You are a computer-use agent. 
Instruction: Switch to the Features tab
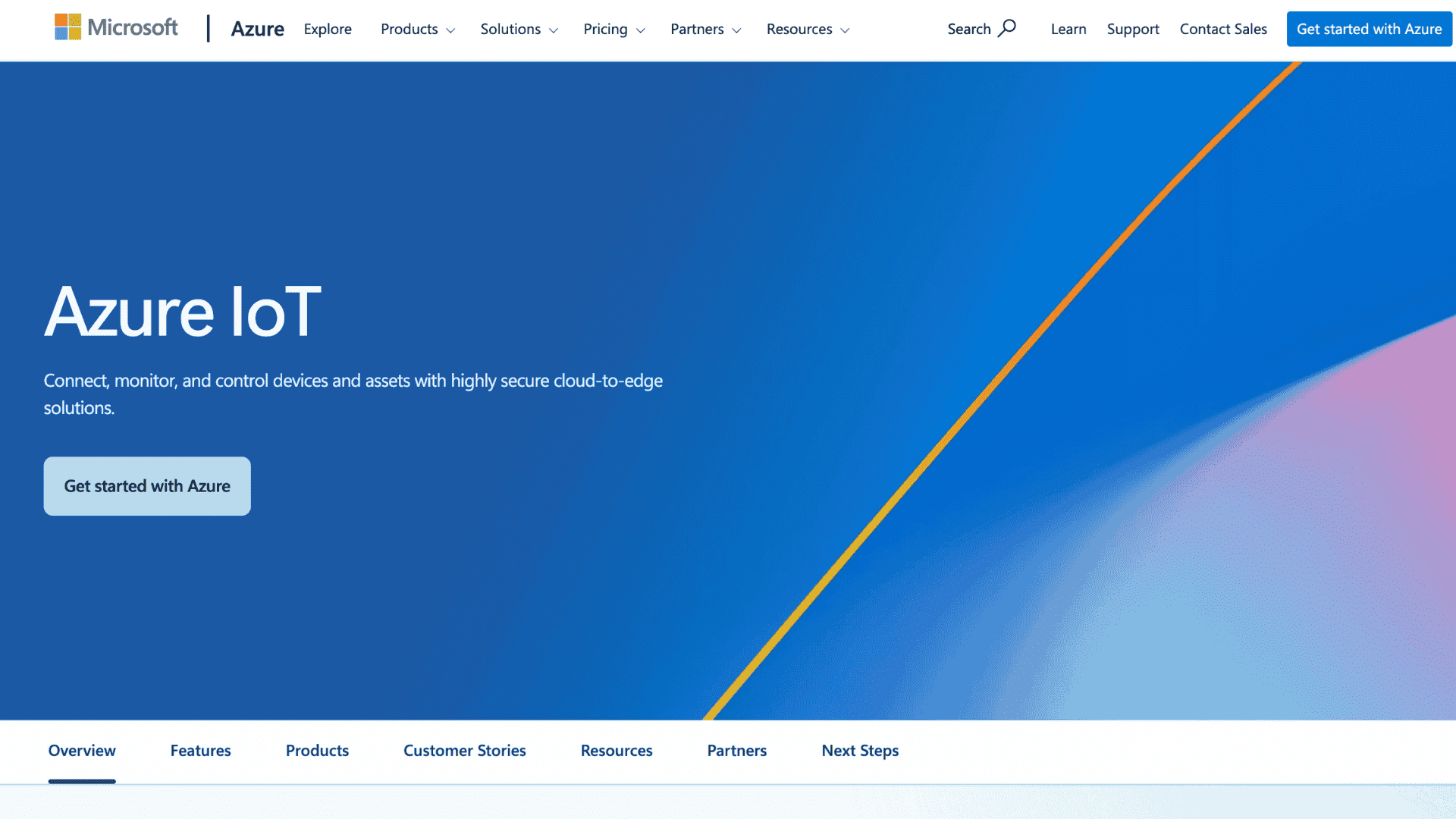(x=200, y=750)
